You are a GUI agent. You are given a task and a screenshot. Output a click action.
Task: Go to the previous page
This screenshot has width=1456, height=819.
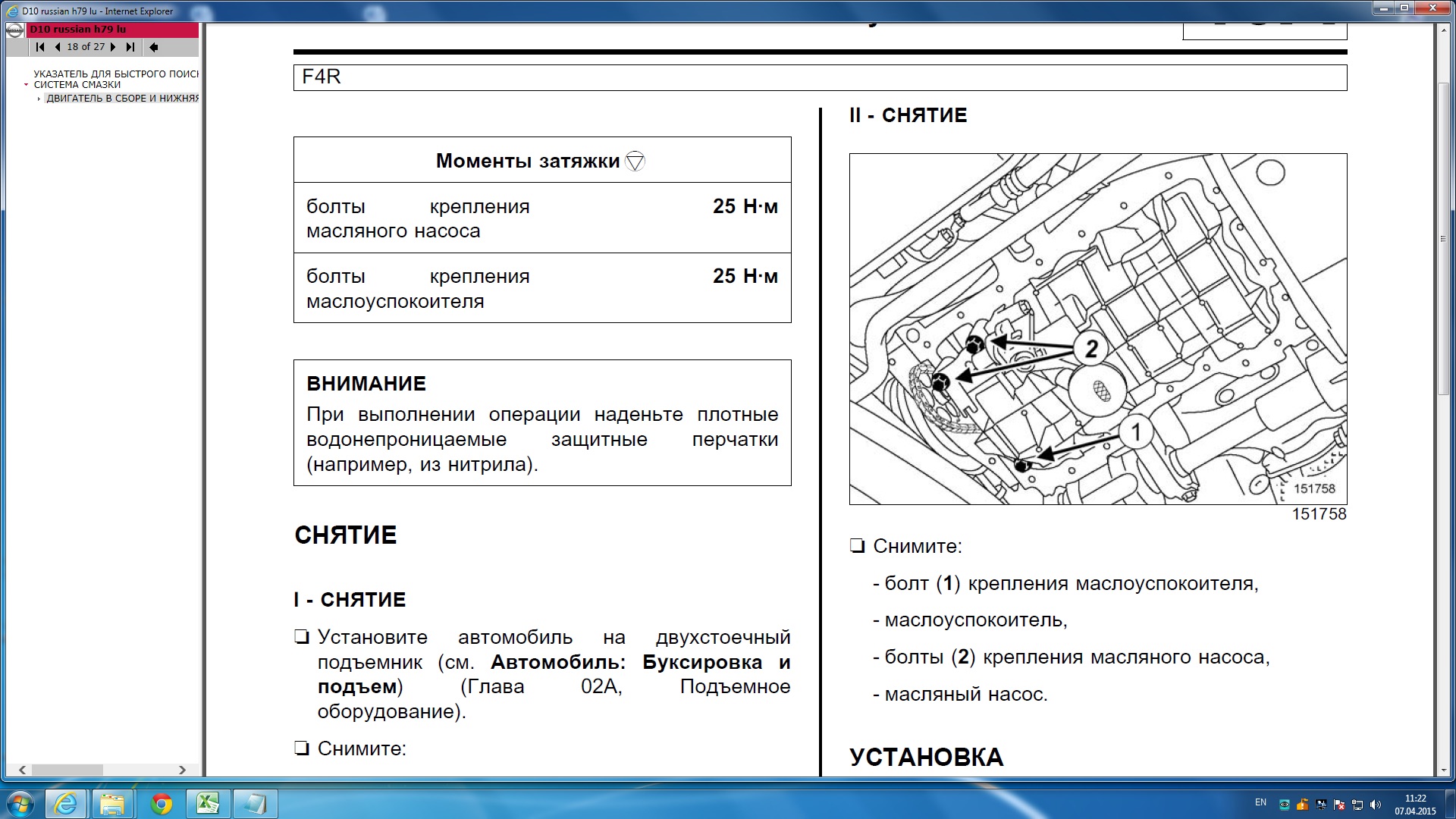(58, 47)
